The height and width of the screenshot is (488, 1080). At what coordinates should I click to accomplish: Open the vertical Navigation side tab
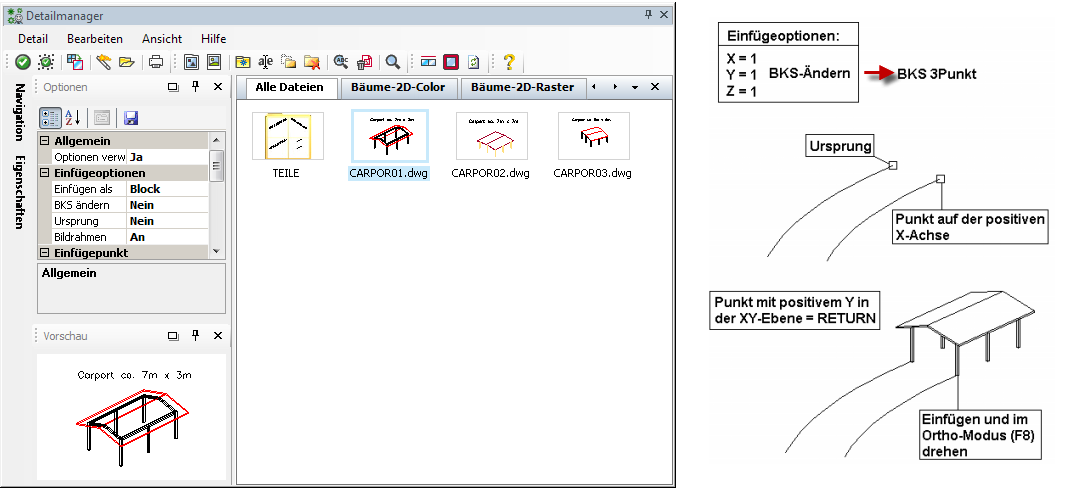[x=20, y=111]
